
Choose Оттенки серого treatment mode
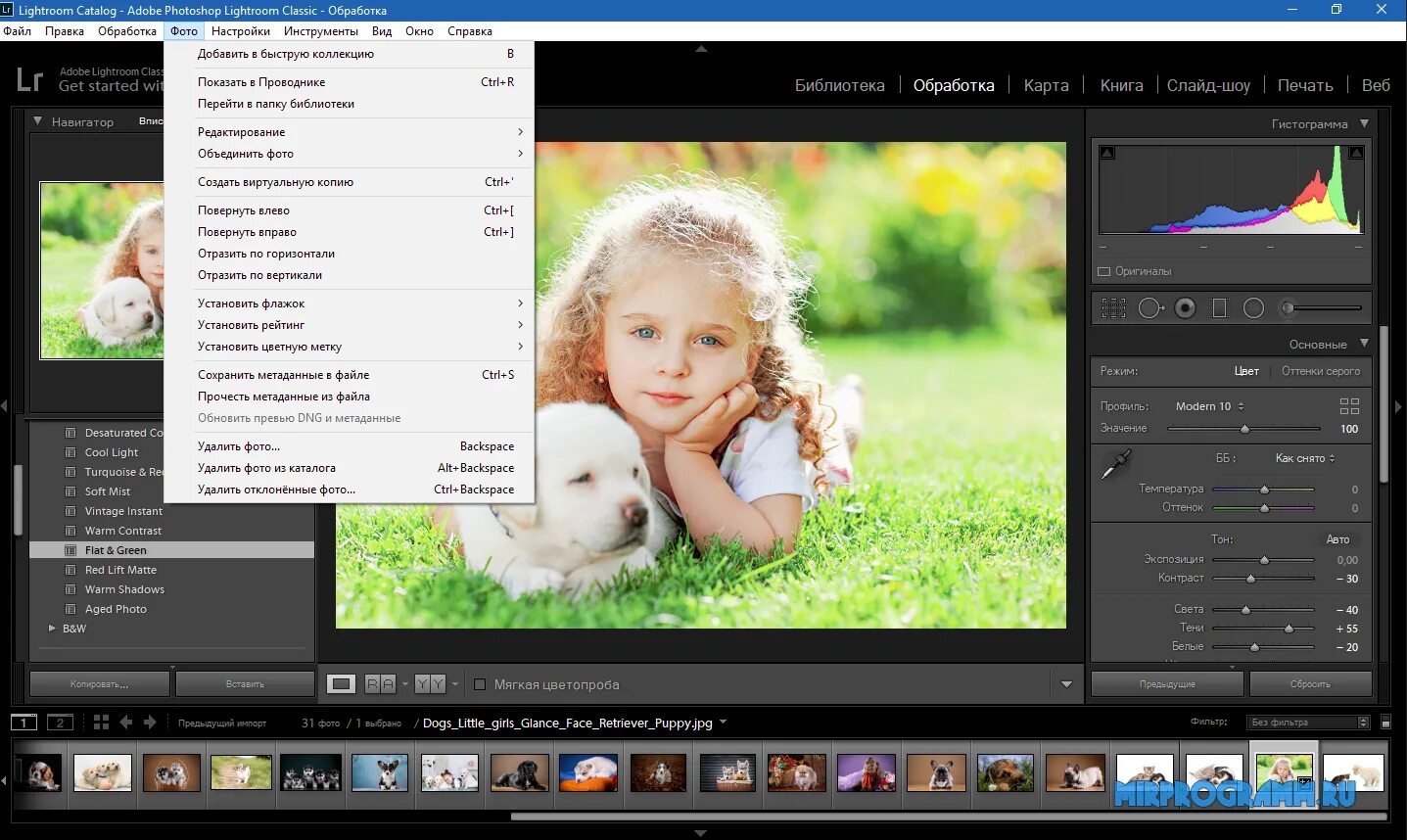tap(1321, 371)
